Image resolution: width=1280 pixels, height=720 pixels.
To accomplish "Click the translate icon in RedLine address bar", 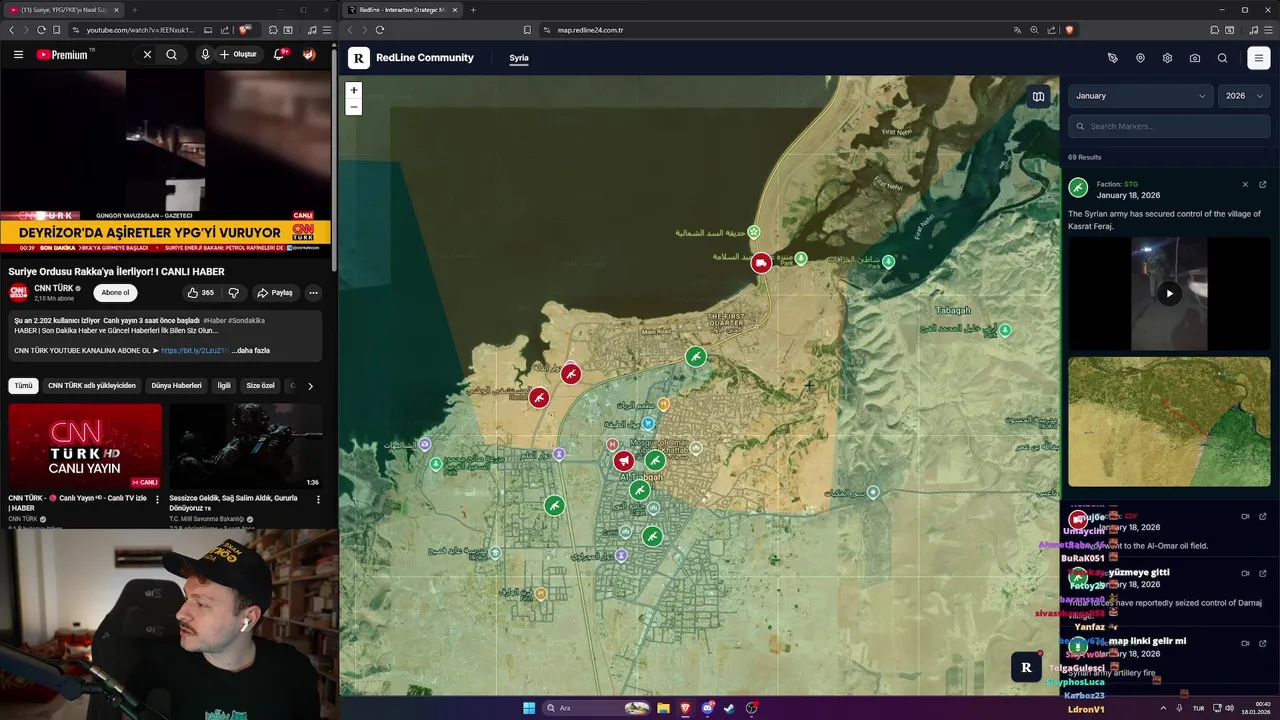I will tap(1018, 30).
